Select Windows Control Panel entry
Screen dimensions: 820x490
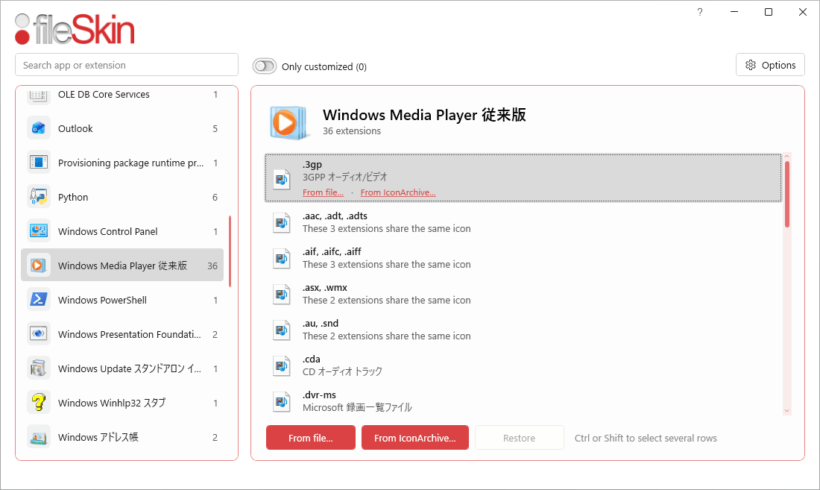pos(122,231)
